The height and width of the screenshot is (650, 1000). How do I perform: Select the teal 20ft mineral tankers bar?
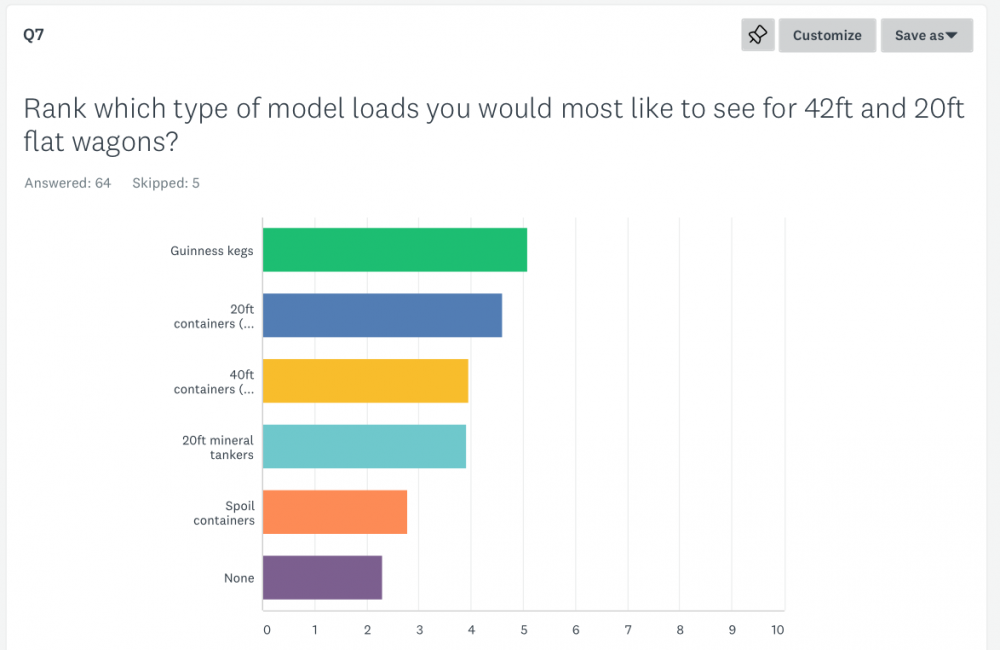coord(364,446)
